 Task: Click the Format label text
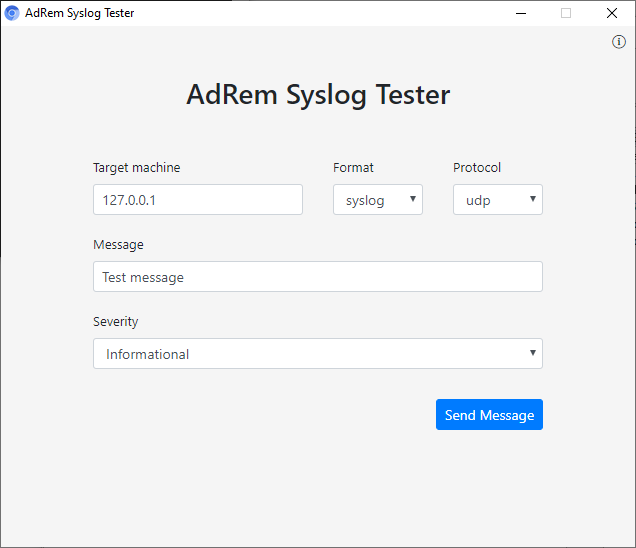click(353, 168)
